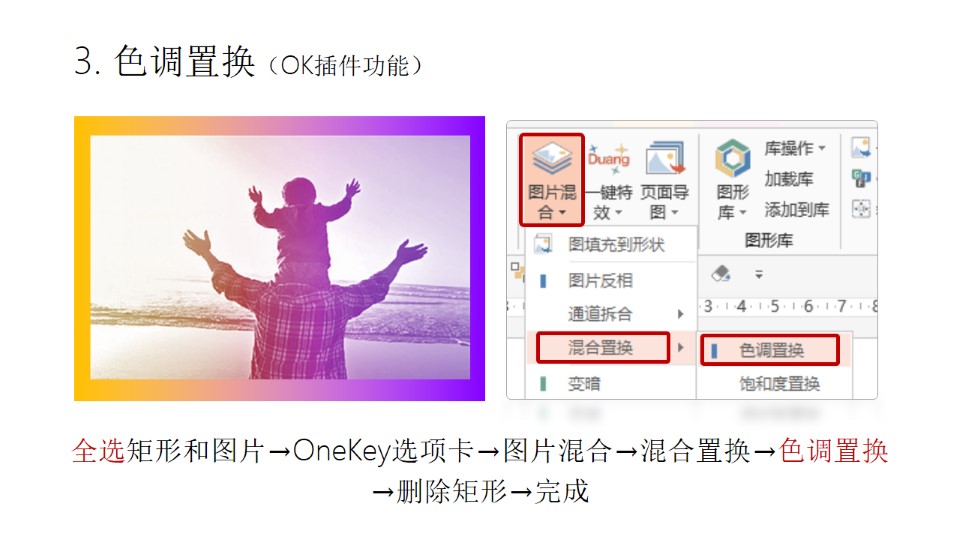This screenshot has width=960, height=540.
Task: Click the 加载库 button
Action: (x=789, y=179)
